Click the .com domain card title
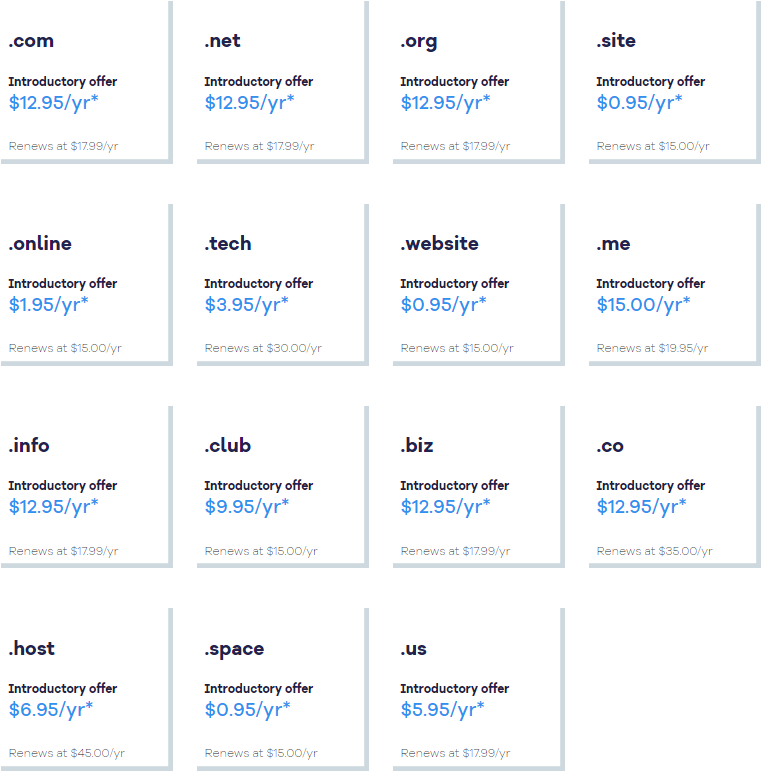This screenshot has height=784, width=762. coord(31,41)
